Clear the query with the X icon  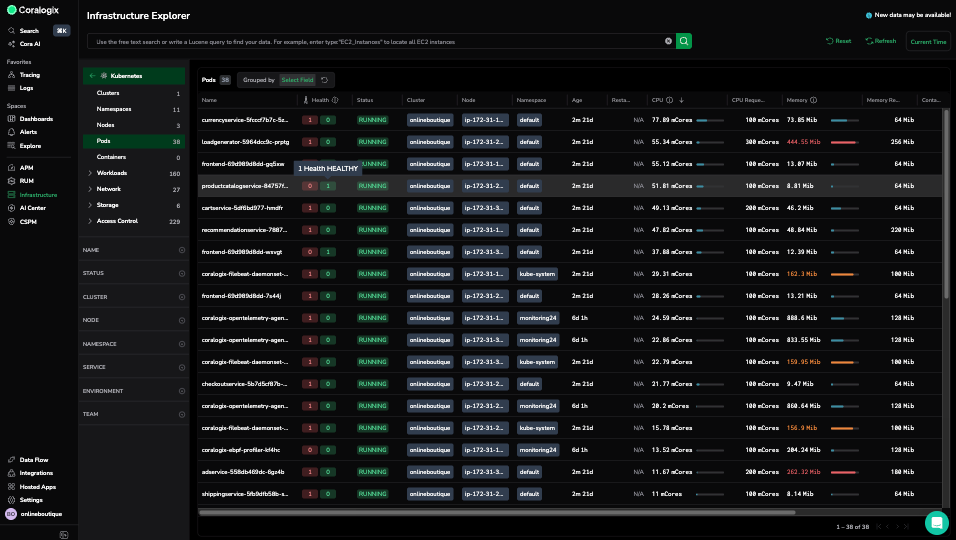click(x=668, y=41)
